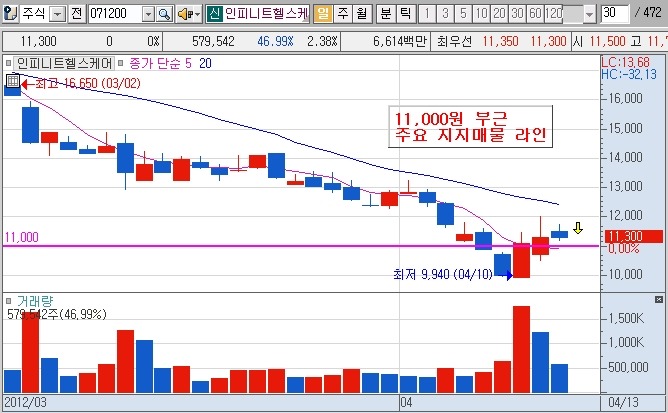Click the green 신 badge icon
This screenshot has height=413, width=668.
pos(214,14)
